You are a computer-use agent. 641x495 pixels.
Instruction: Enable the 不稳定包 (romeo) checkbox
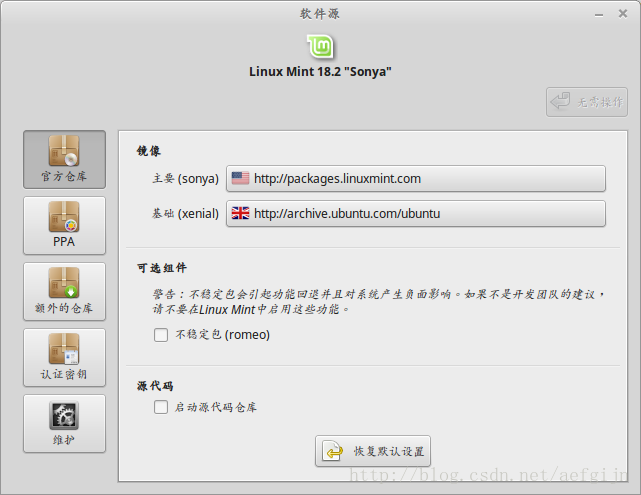(x=161, y=335)
